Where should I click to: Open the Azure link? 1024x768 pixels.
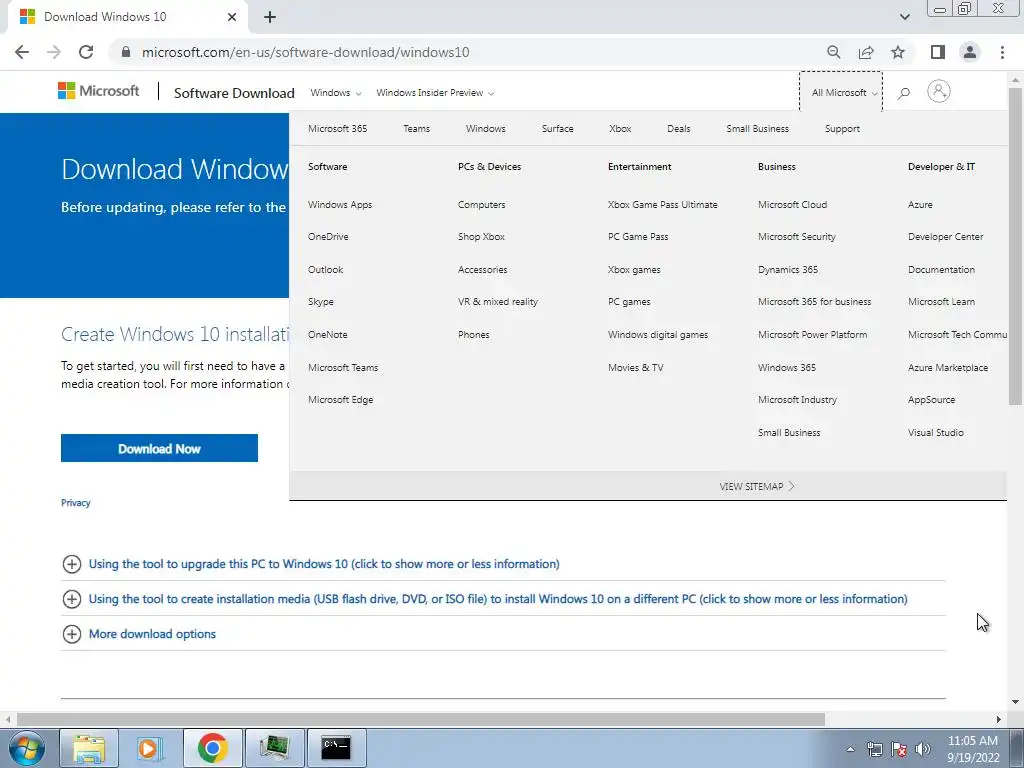tap(920, 204)
